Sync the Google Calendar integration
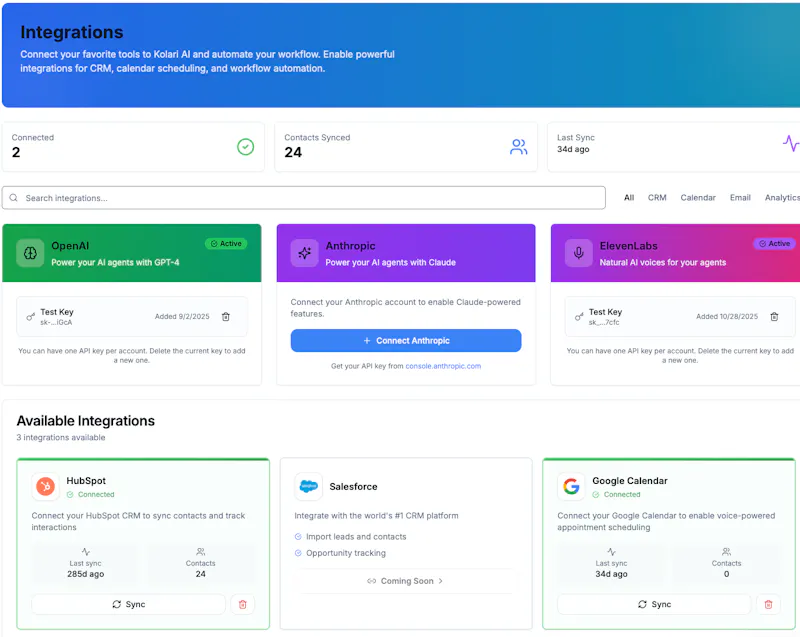800x637 pixels. click(x=654, y=604)
